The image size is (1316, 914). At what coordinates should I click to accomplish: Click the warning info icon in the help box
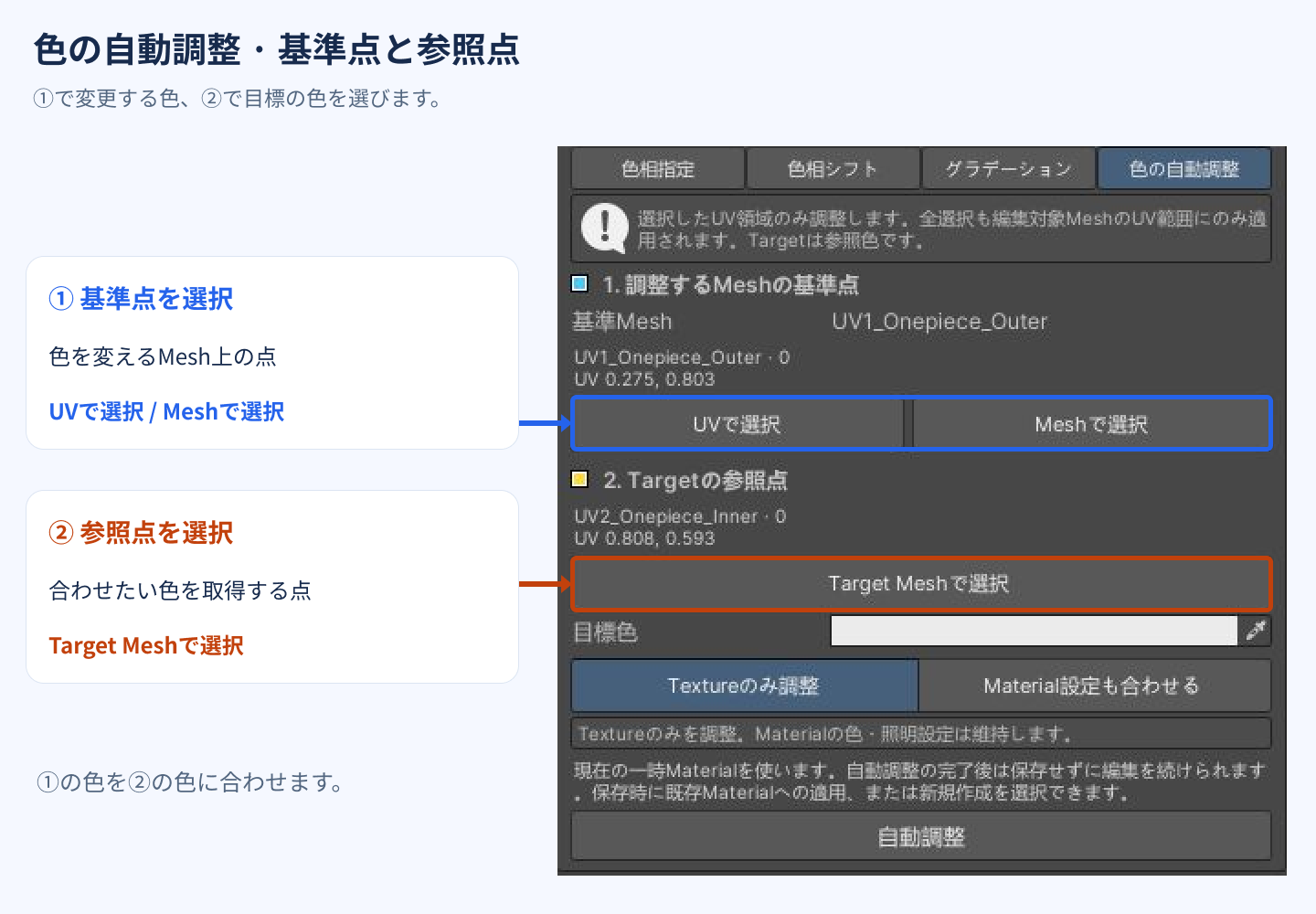pos(604,228)
